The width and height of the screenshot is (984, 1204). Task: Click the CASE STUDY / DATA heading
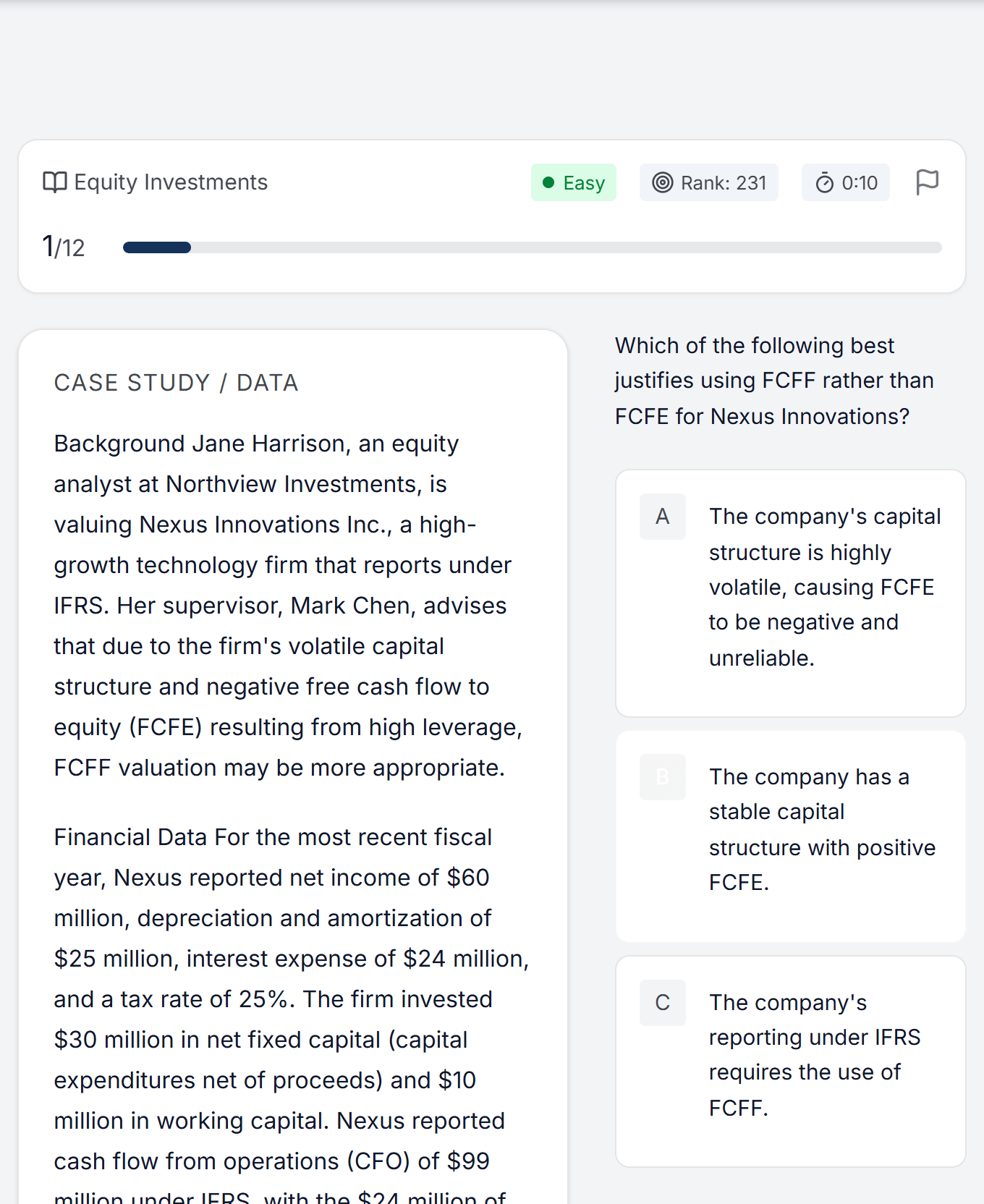[176, 383]
